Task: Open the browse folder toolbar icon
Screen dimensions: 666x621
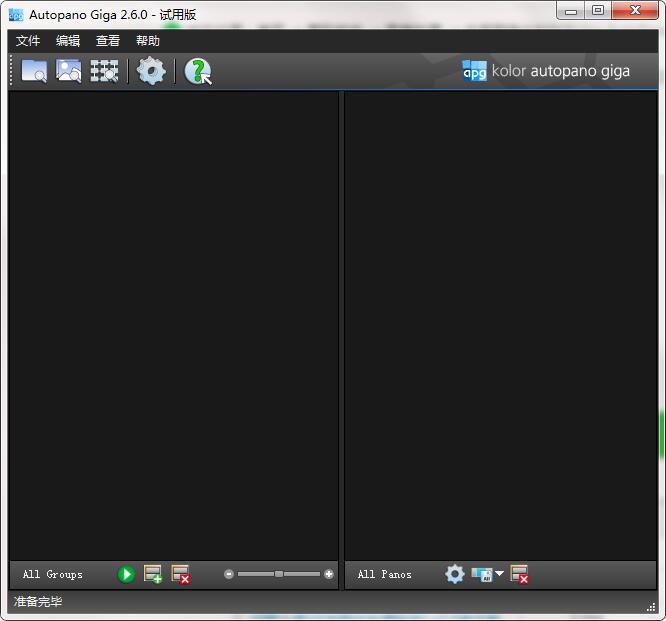Action: point(34,71)
